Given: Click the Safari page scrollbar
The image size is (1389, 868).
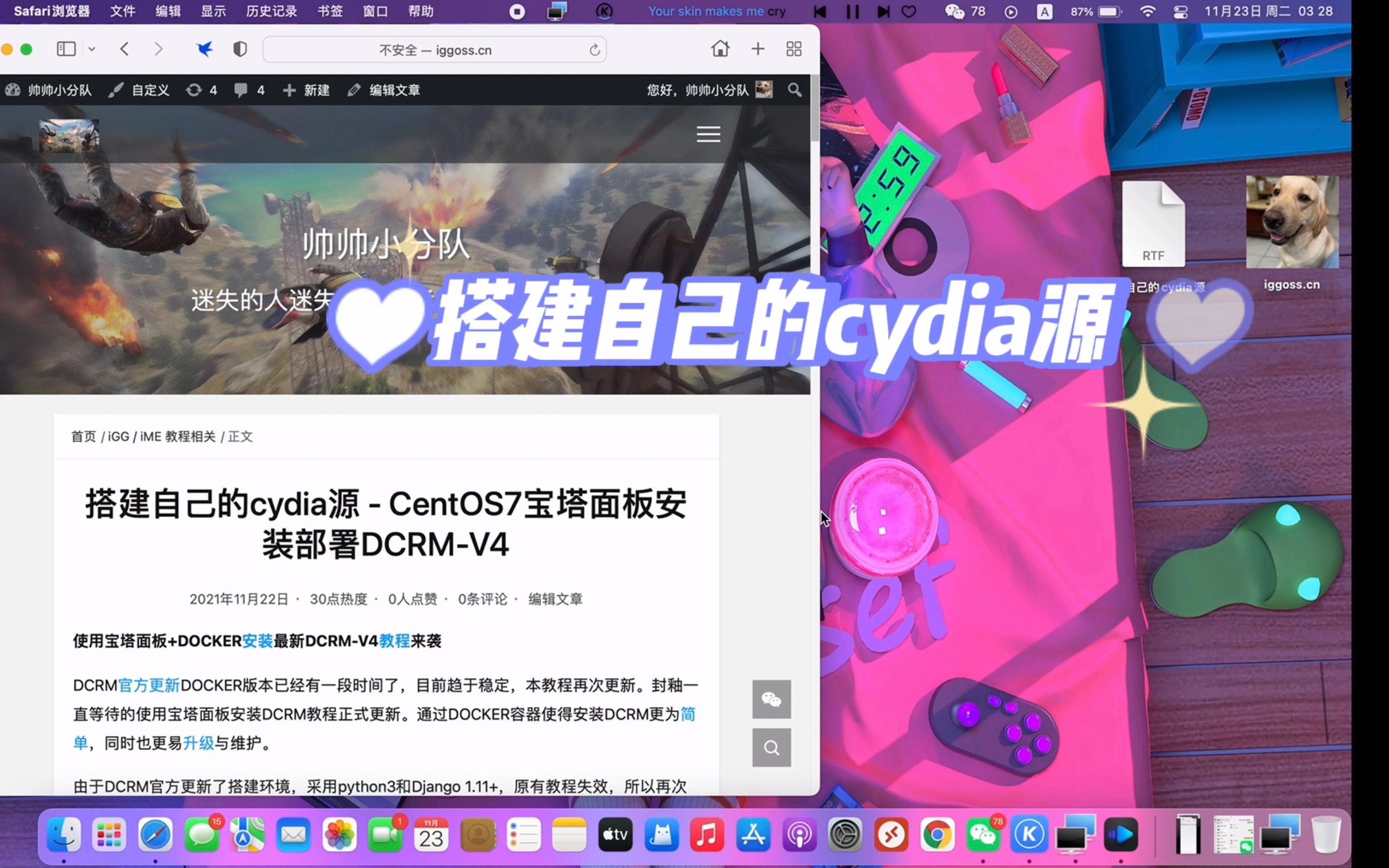Looking at the screenshot, I should pyautogui.click(x=815, y=109).
